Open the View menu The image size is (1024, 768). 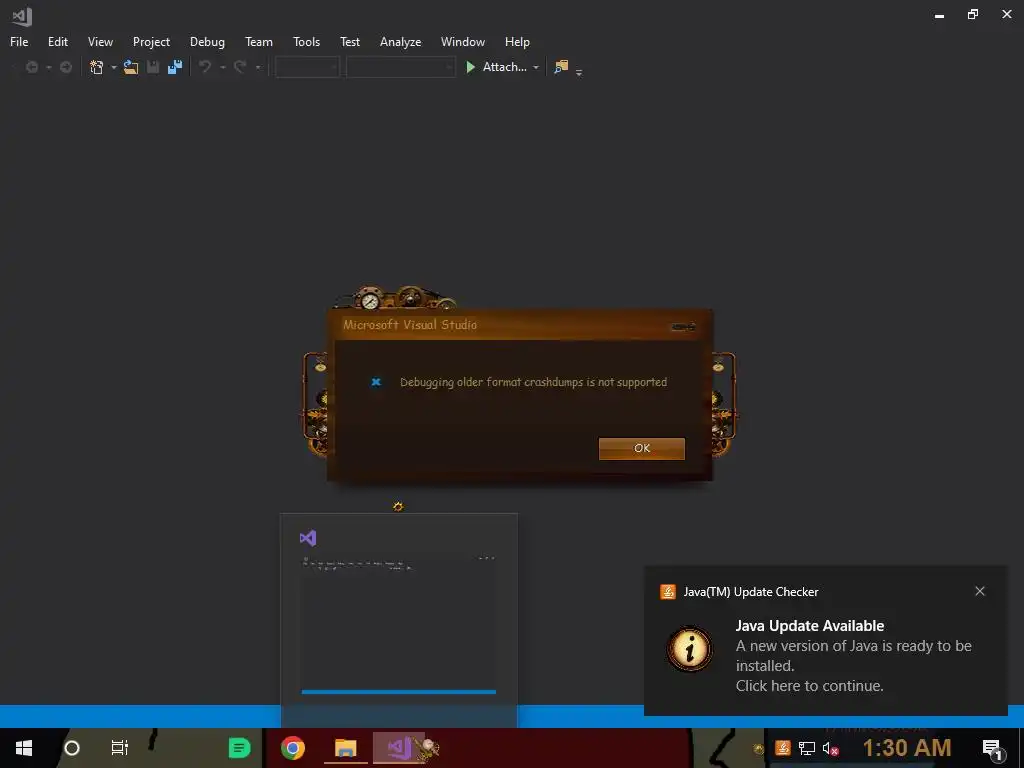tap(100, 42)
